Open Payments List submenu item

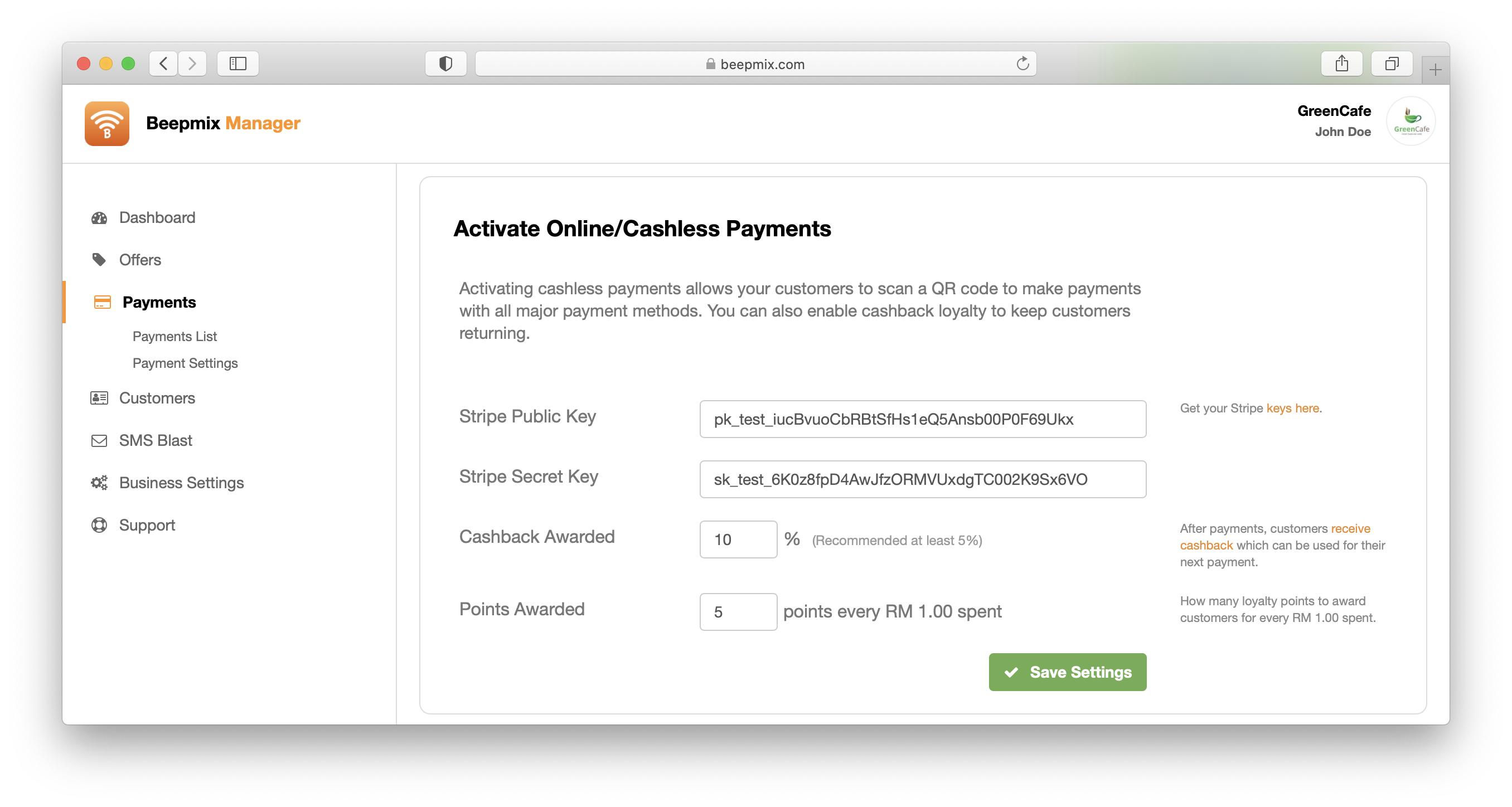click(175, 336)
